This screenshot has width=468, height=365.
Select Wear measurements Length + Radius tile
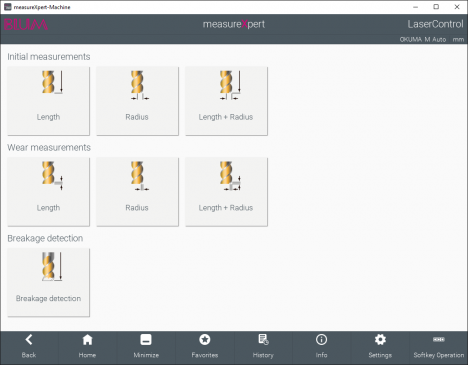(226, 192)
